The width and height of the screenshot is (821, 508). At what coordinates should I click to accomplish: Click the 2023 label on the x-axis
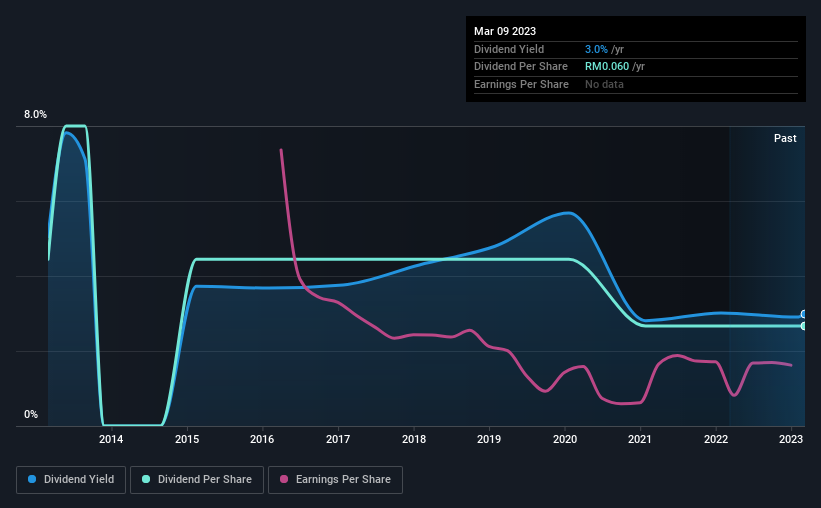791,438
